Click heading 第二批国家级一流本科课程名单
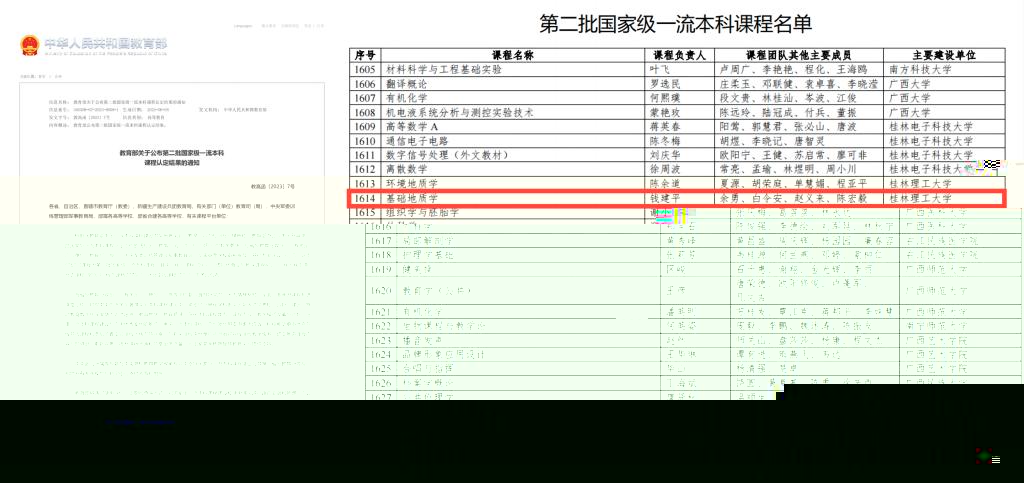Screen dimensions: 1024x483 676,24
